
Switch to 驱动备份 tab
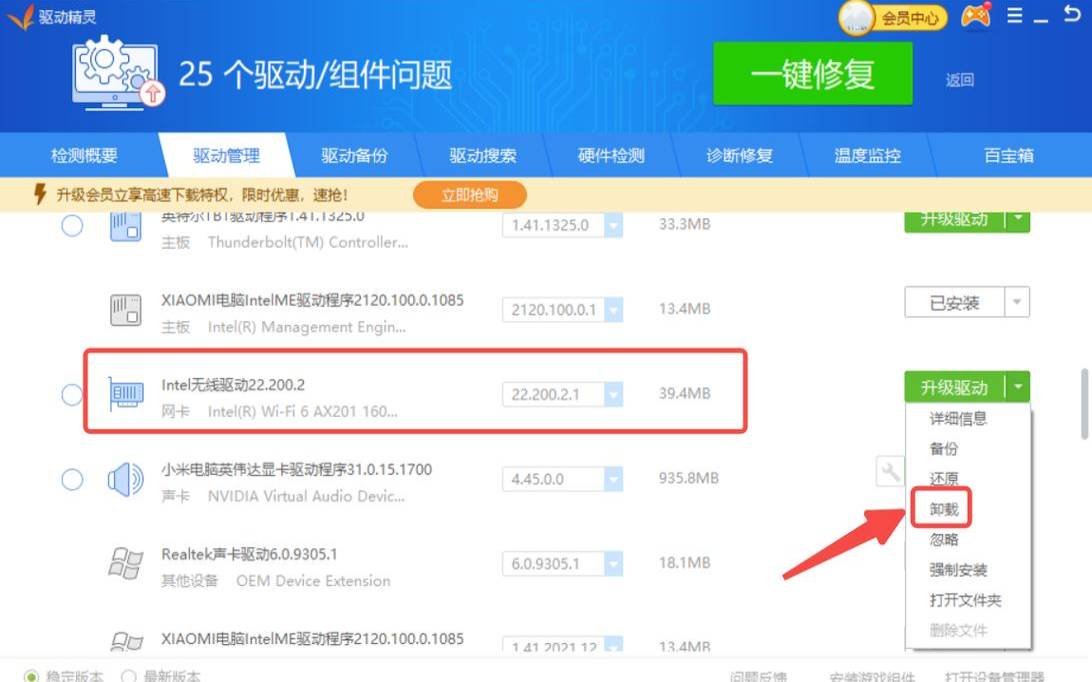[354, 155]
